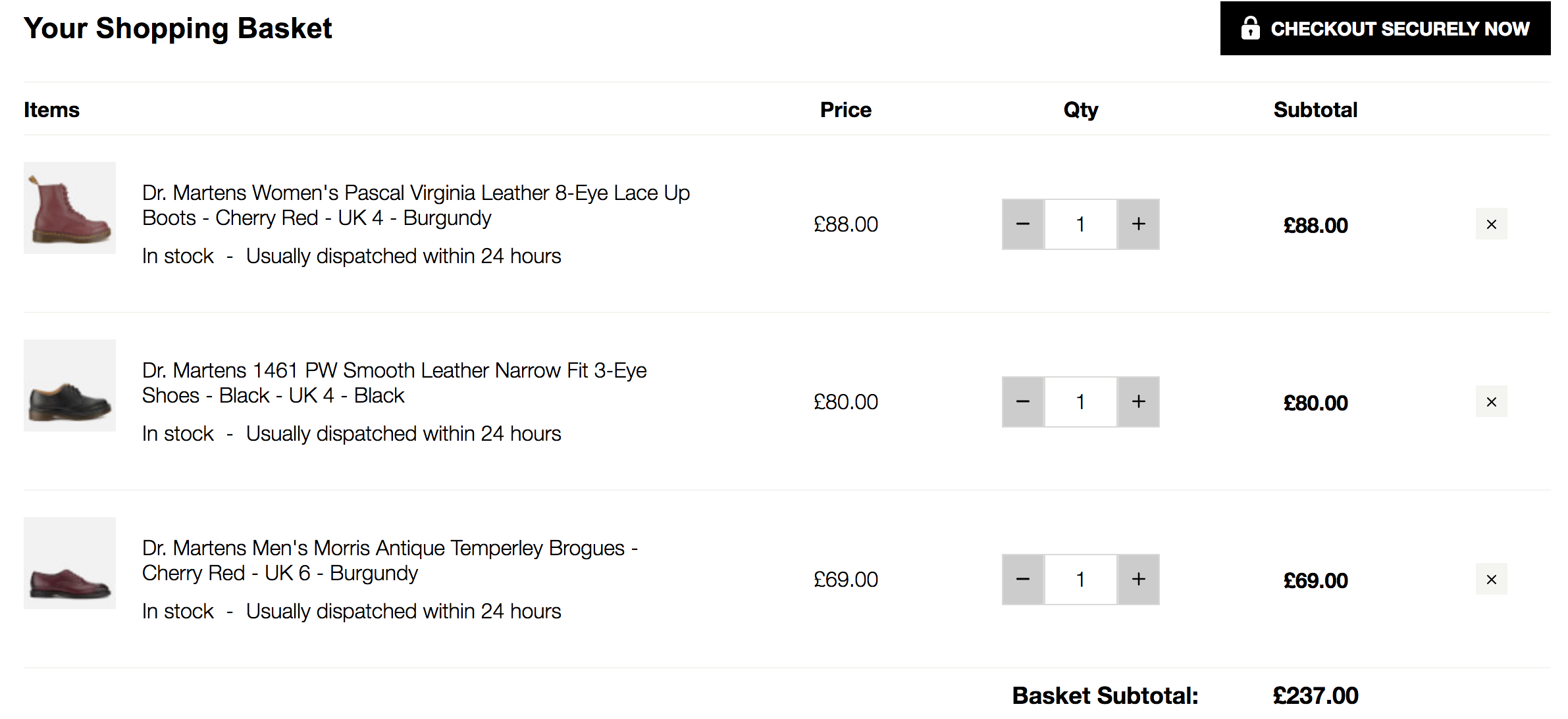Screen dimensions: 1568x719
Task: Increase quantity of Morris Brogues
Action: pos(1138,580)
